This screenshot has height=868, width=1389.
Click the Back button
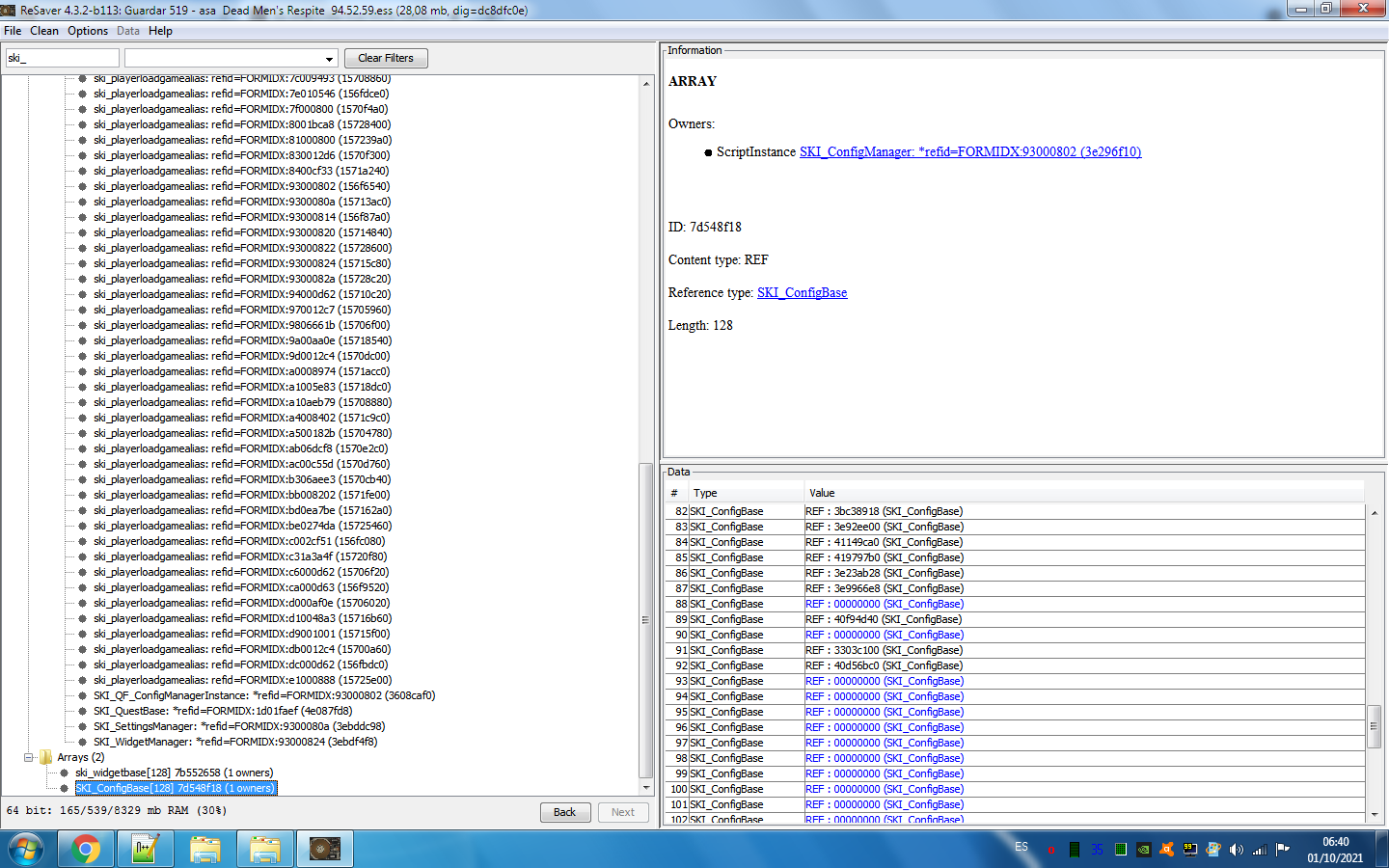coord(564,812)
